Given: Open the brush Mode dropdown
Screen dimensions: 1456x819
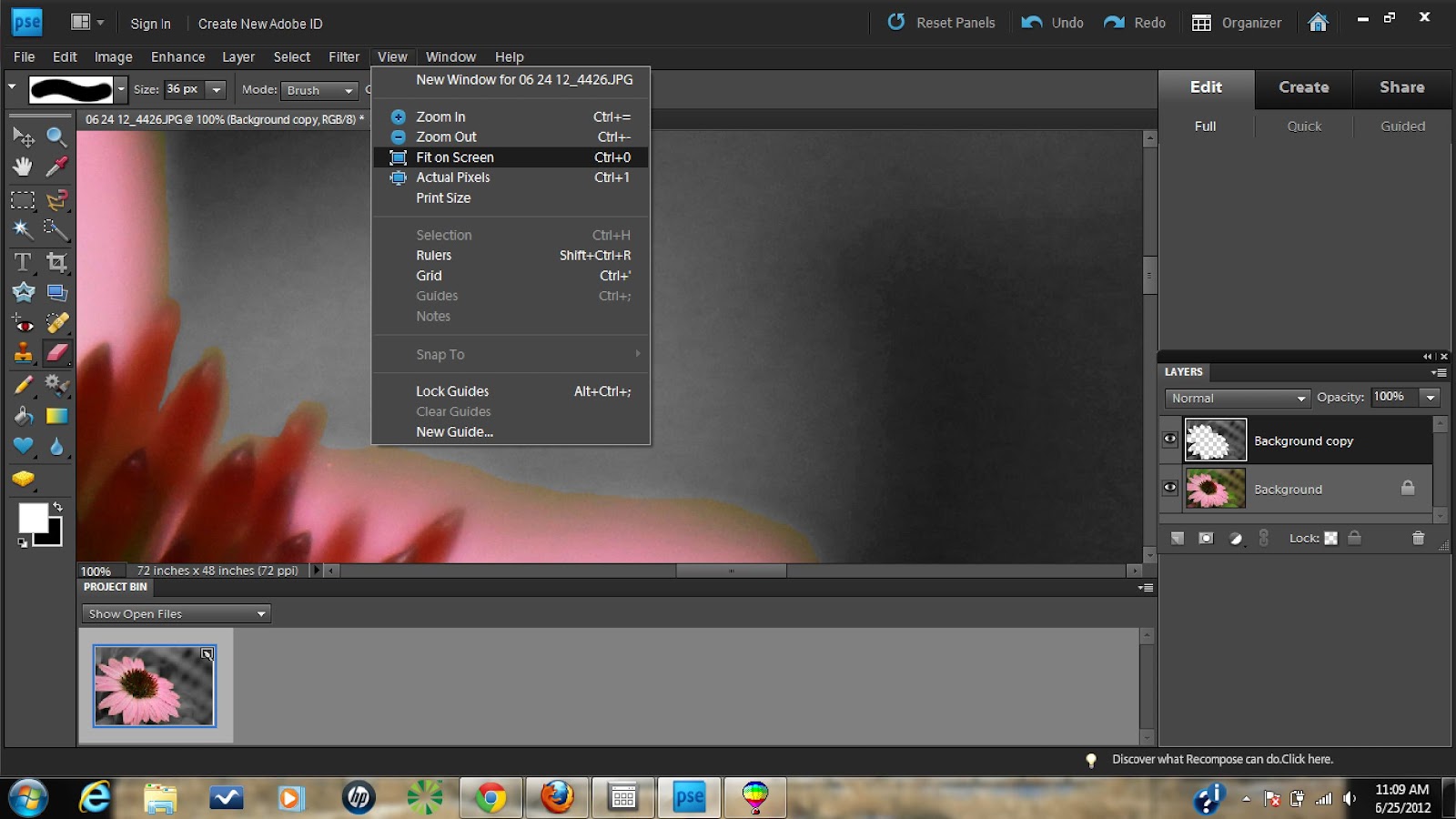Looking at the screenshot, I should 319,90.
